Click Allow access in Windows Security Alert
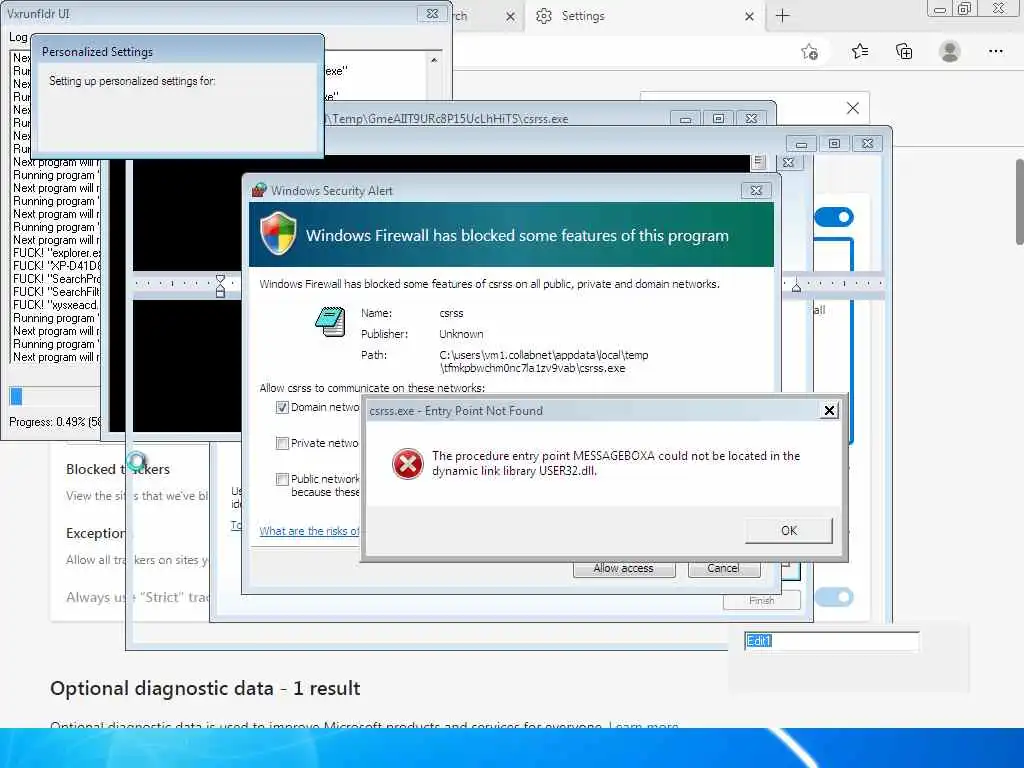Viewport: 1024px width, 768px height. pyautogui.click(x=624, y=569)
